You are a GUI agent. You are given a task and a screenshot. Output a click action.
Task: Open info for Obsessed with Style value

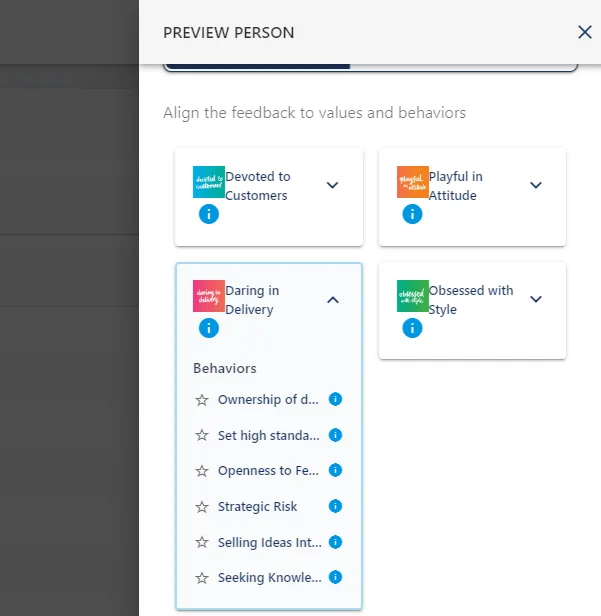pyautogui.click(x=412, y=328)
